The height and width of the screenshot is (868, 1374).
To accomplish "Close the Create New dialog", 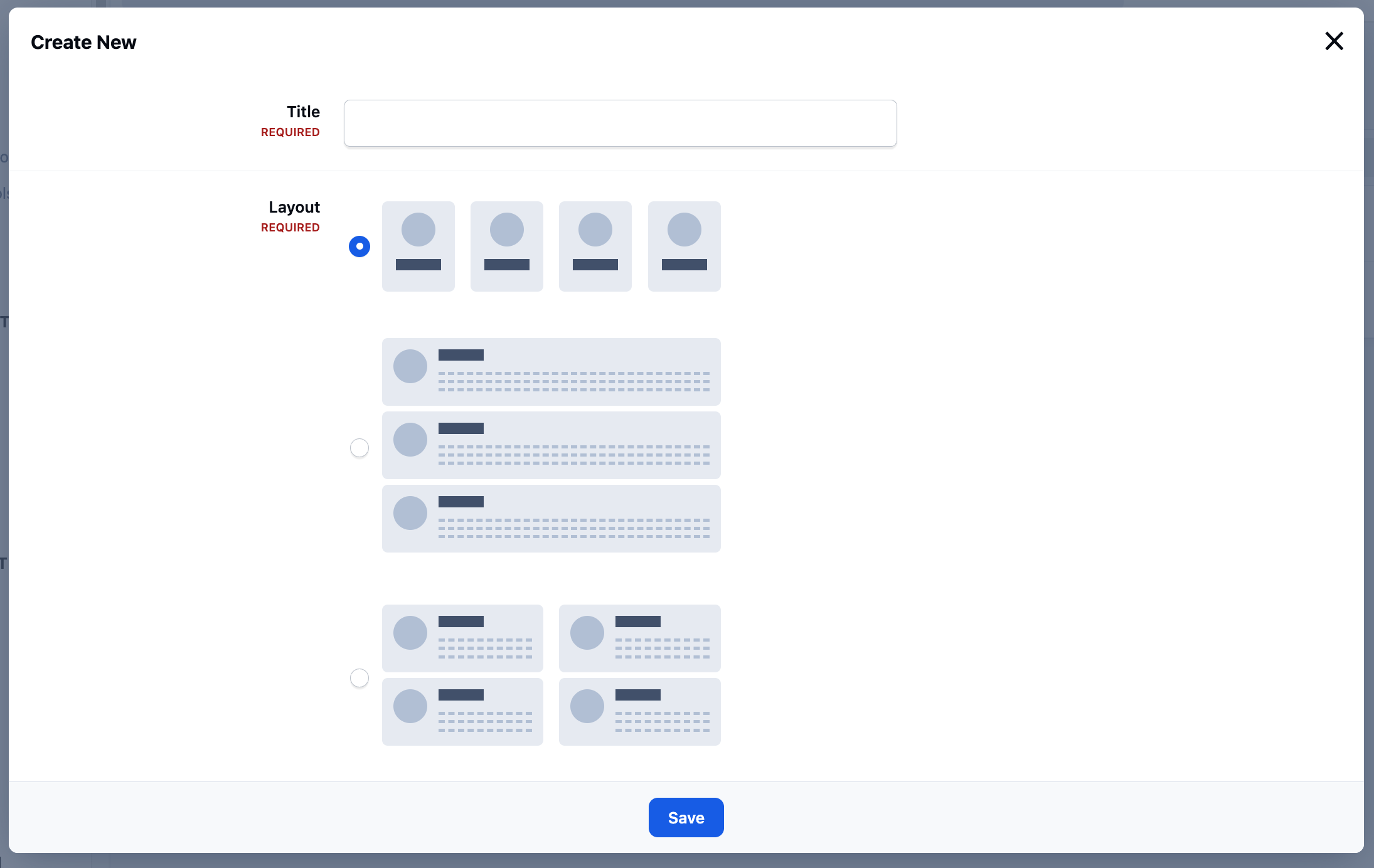I will point(1334,41).
